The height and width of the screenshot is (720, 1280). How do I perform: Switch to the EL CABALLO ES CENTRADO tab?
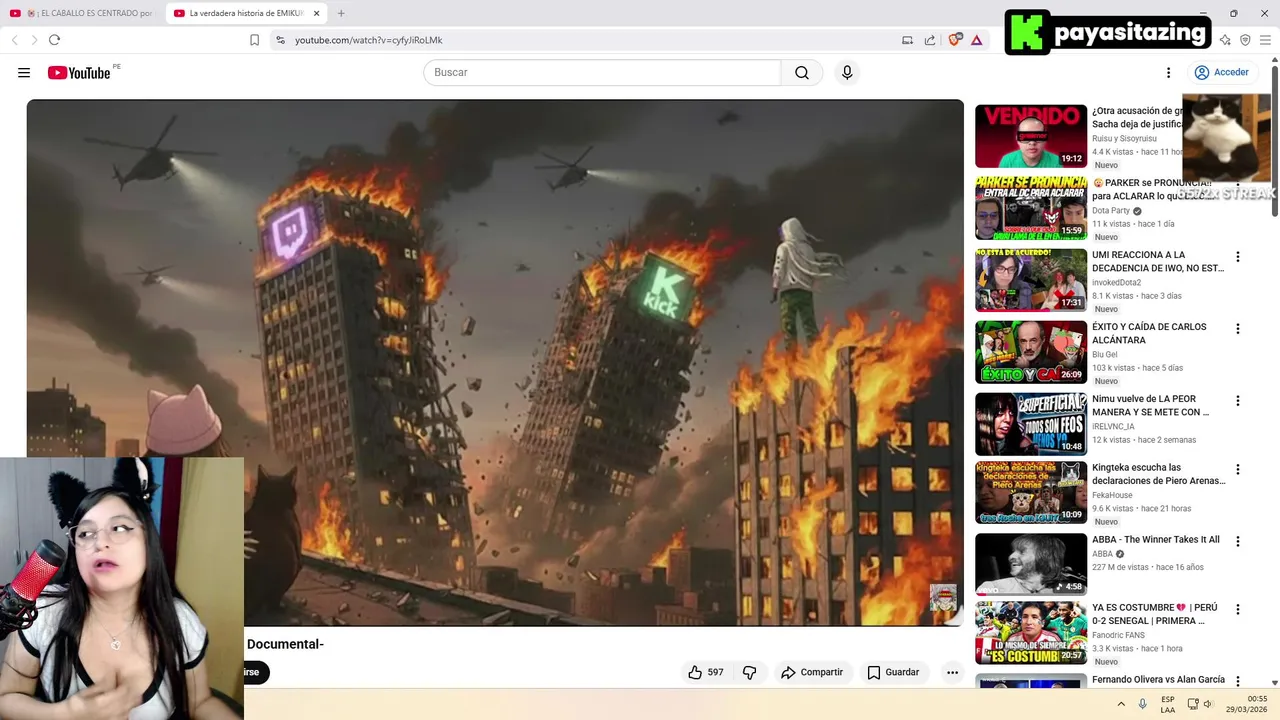click(82, 13)
